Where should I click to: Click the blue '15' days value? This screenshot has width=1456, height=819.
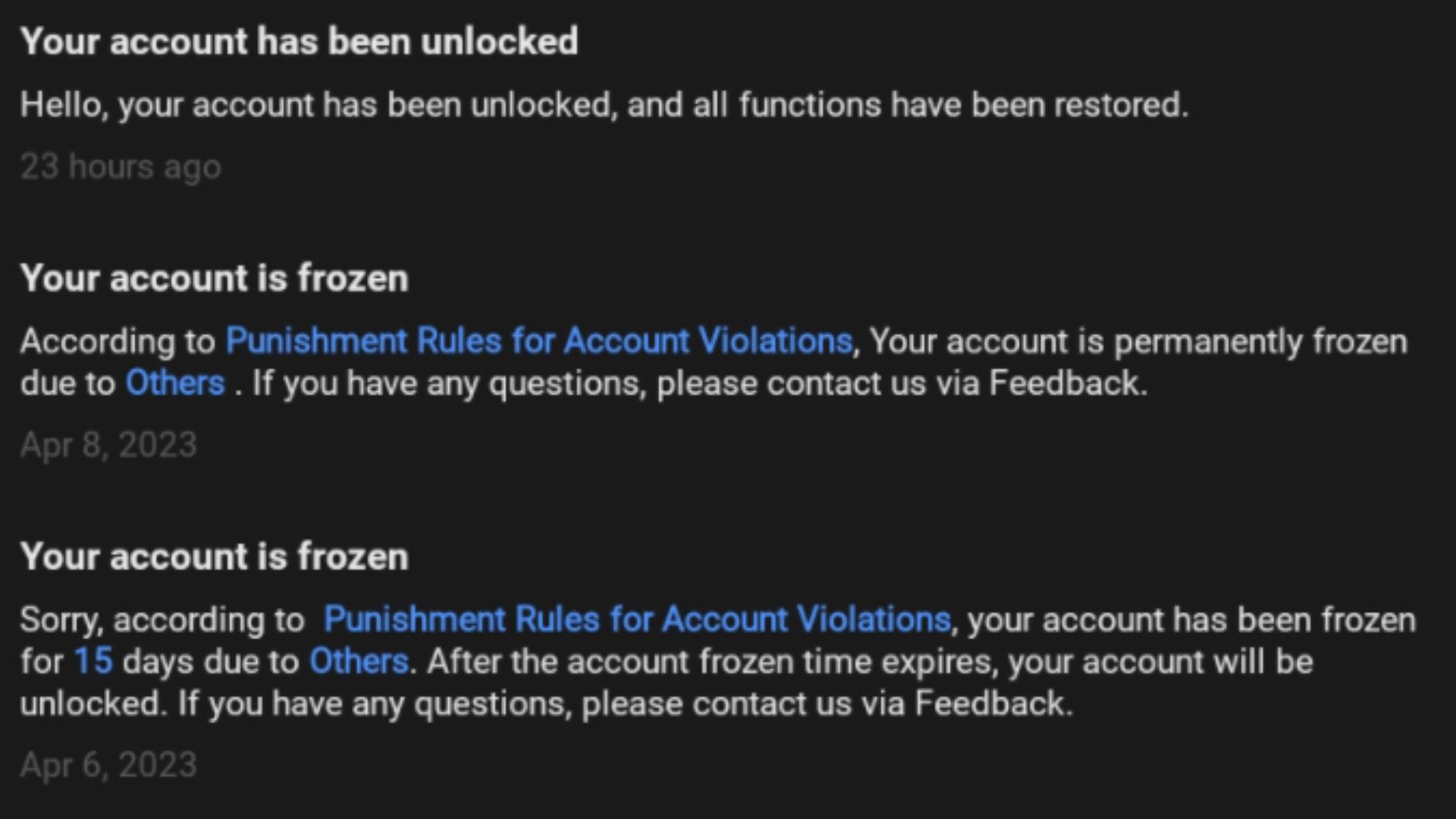pyautogui.click(x=93, y=661)
